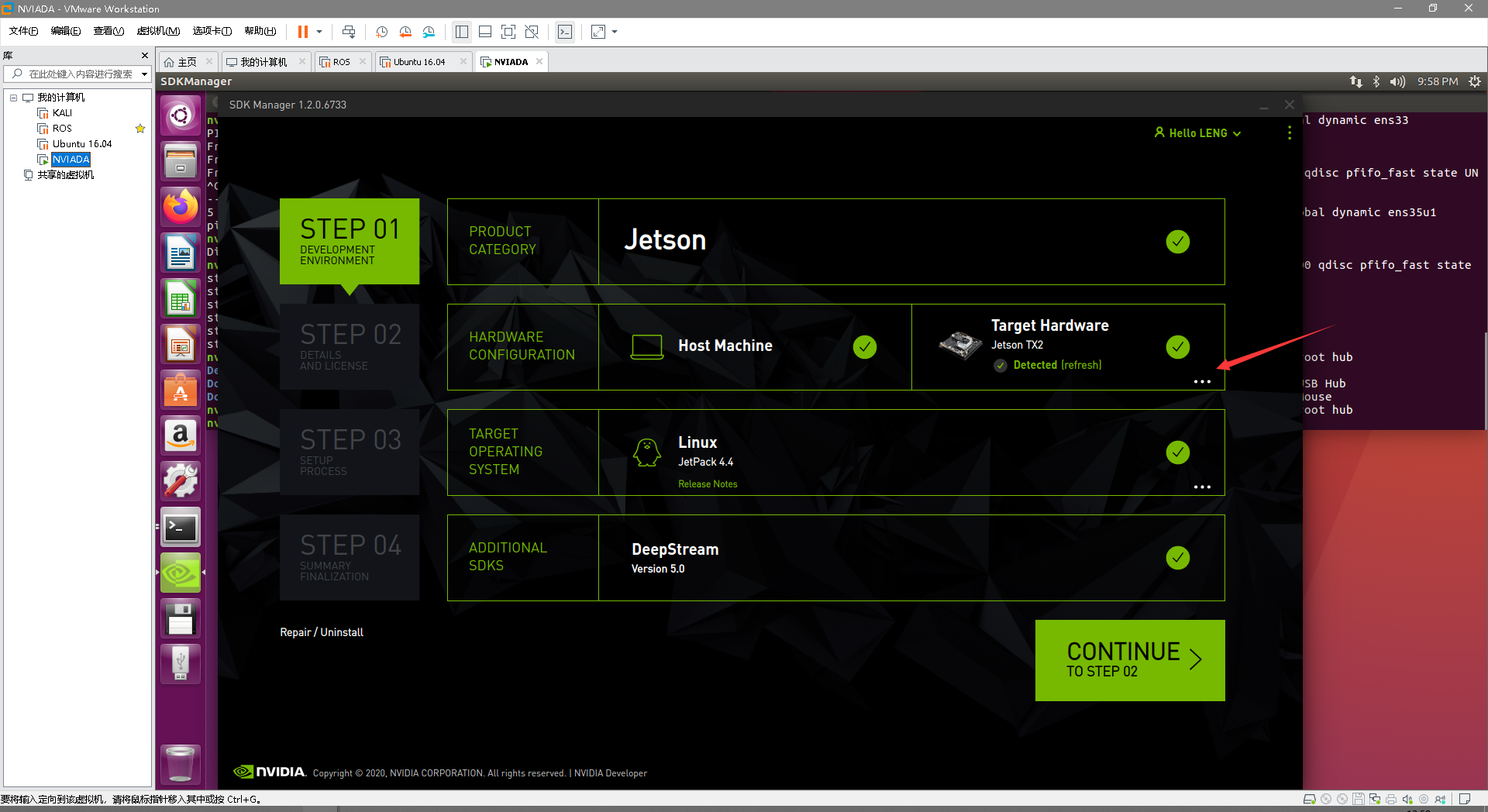Open the stretch guest display dropdown arrow

[x=616, y=32]
